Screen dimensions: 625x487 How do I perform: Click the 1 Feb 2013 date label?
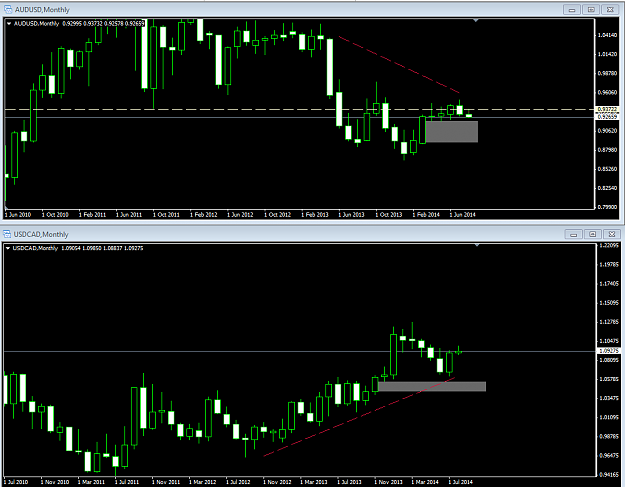tap(315, 215)
